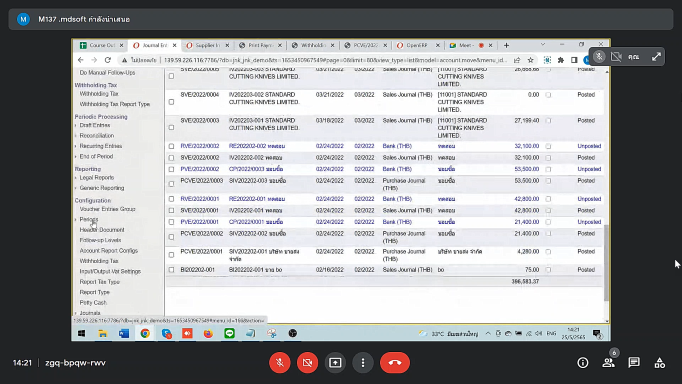Open Do Manual Follow-Ups link
This screenshot has height=384, width=682.
point(107,73)
